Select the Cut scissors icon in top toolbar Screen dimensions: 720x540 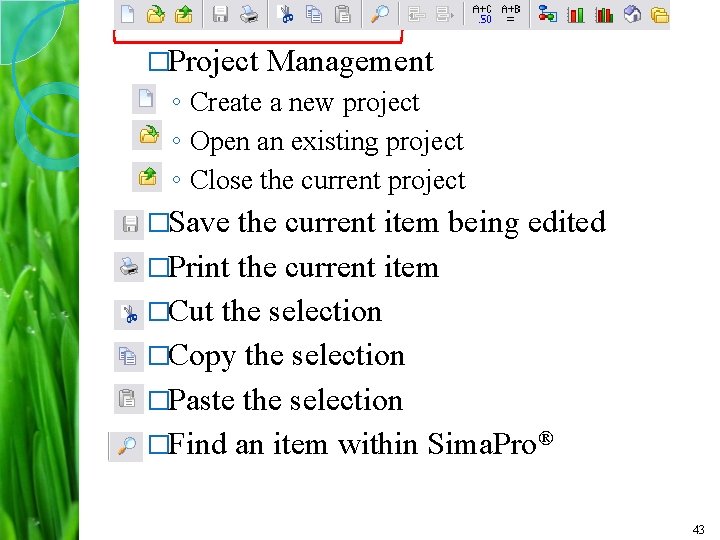tap(286, 14)
